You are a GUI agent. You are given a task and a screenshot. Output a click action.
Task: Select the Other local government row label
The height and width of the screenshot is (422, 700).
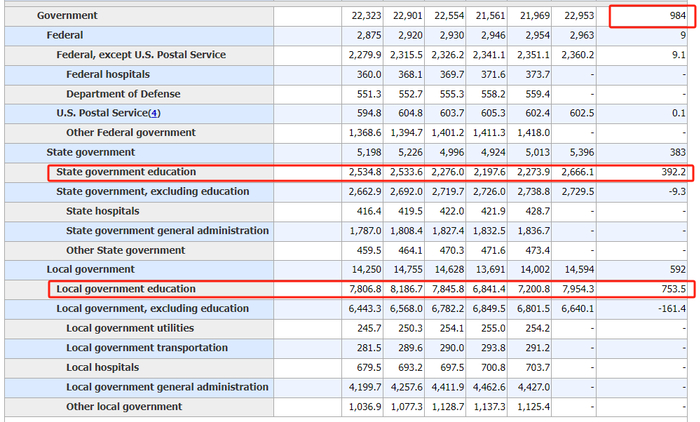(x=124, y=407)
